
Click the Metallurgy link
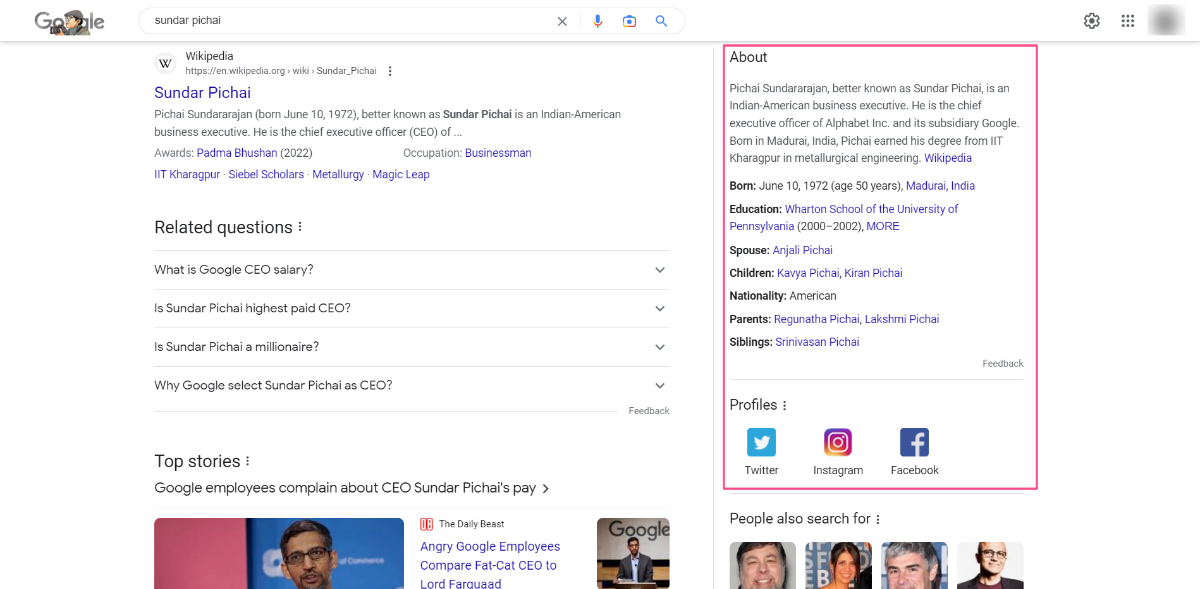338,174
